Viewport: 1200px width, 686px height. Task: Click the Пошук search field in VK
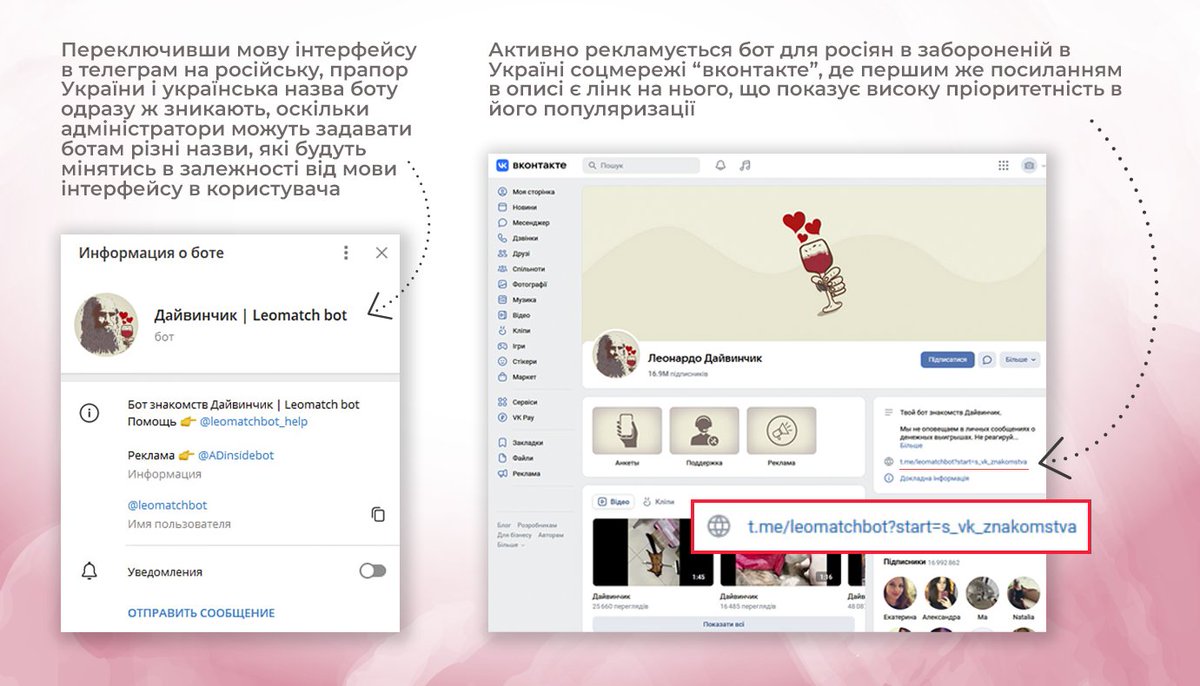click(641, 165)
